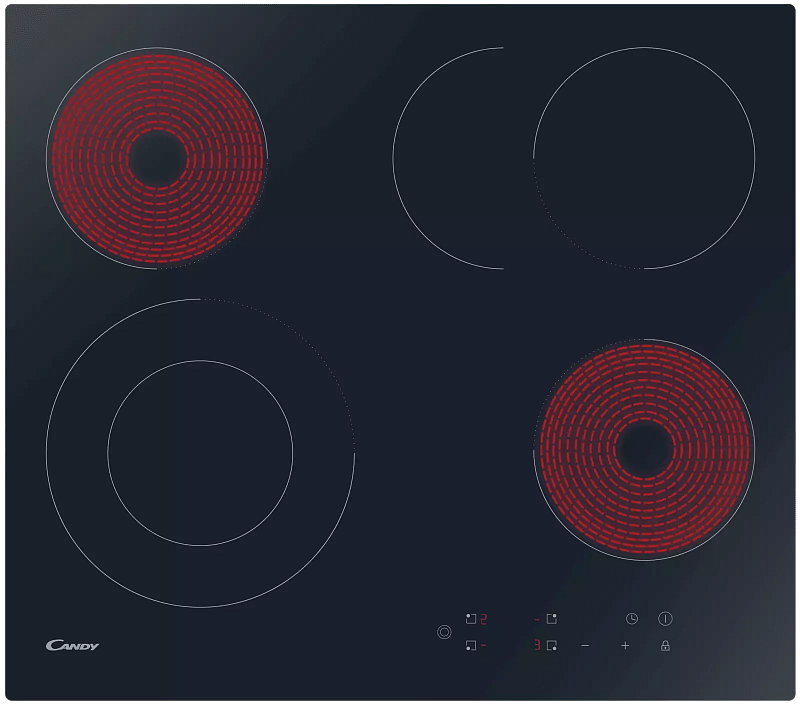Select the rear-left cooking zone icon
Image resolution: width=800 pixels, height=704 pixels.
point(471,617)
